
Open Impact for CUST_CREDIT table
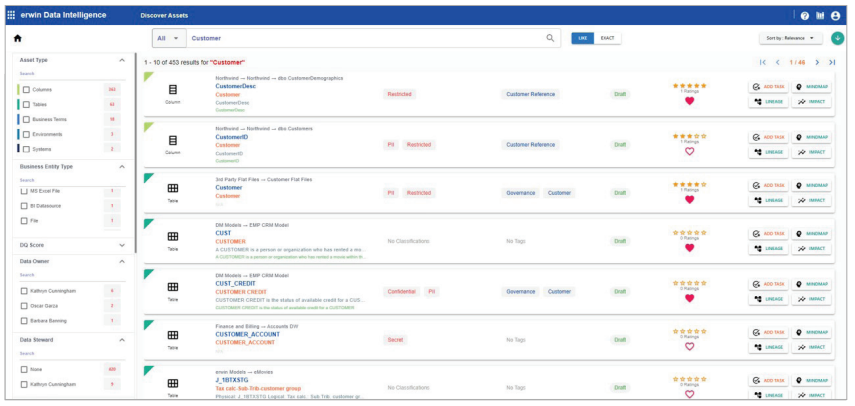pyautogui.click(x=811, y=299)
